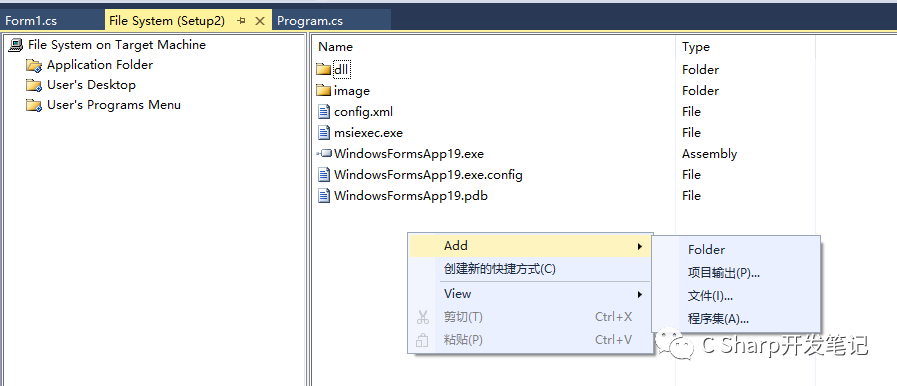Click the WindowsFormsApp19.exe assembly icon
This screenshot has height=386, width=897.
(324, 154)
